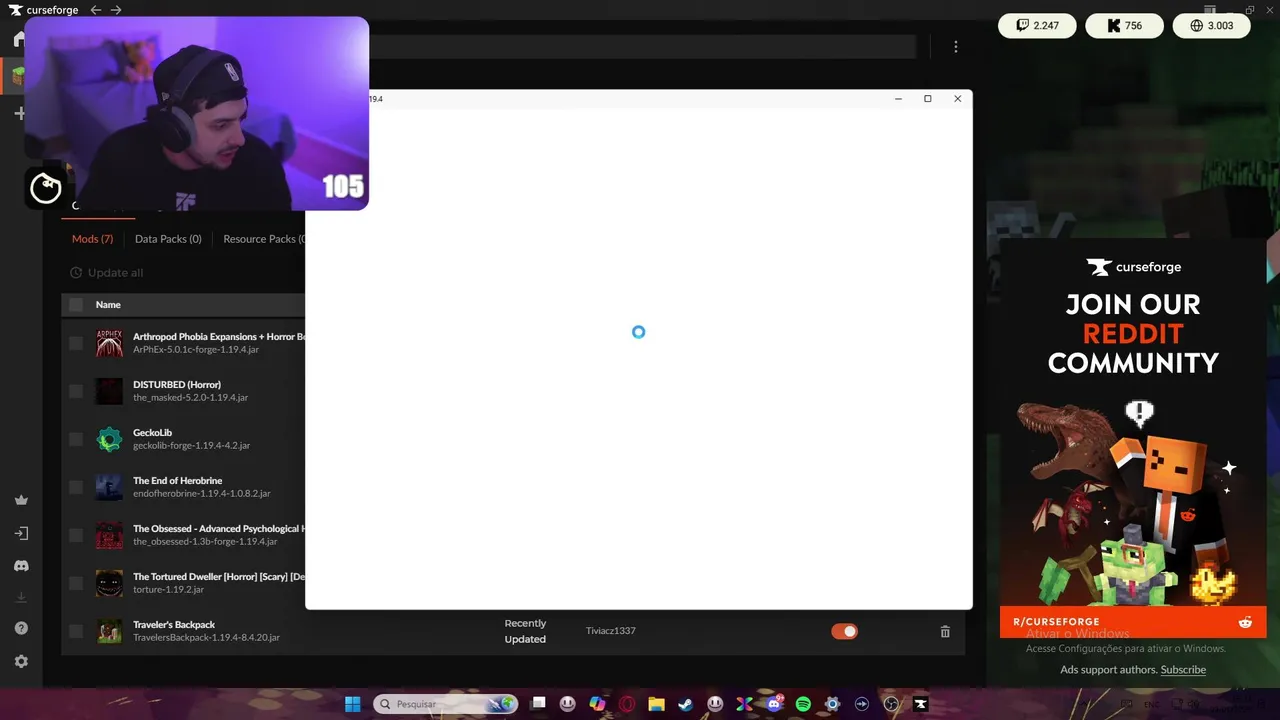Switch to the Data Packs (0) tab

(x=168, y=239)
